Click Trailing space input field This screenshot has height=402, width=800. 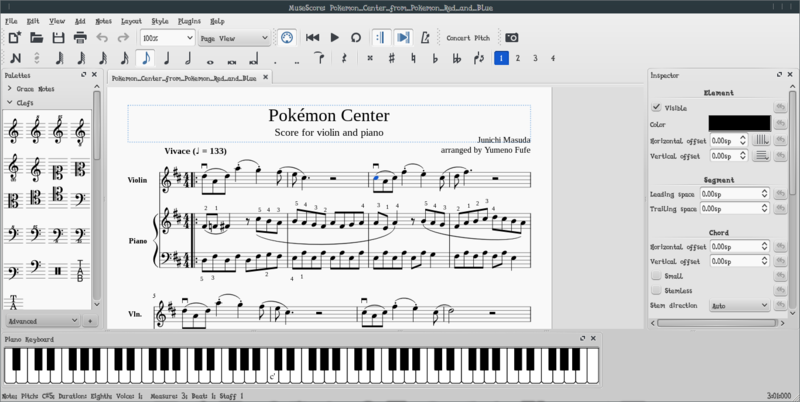point(734,208)
